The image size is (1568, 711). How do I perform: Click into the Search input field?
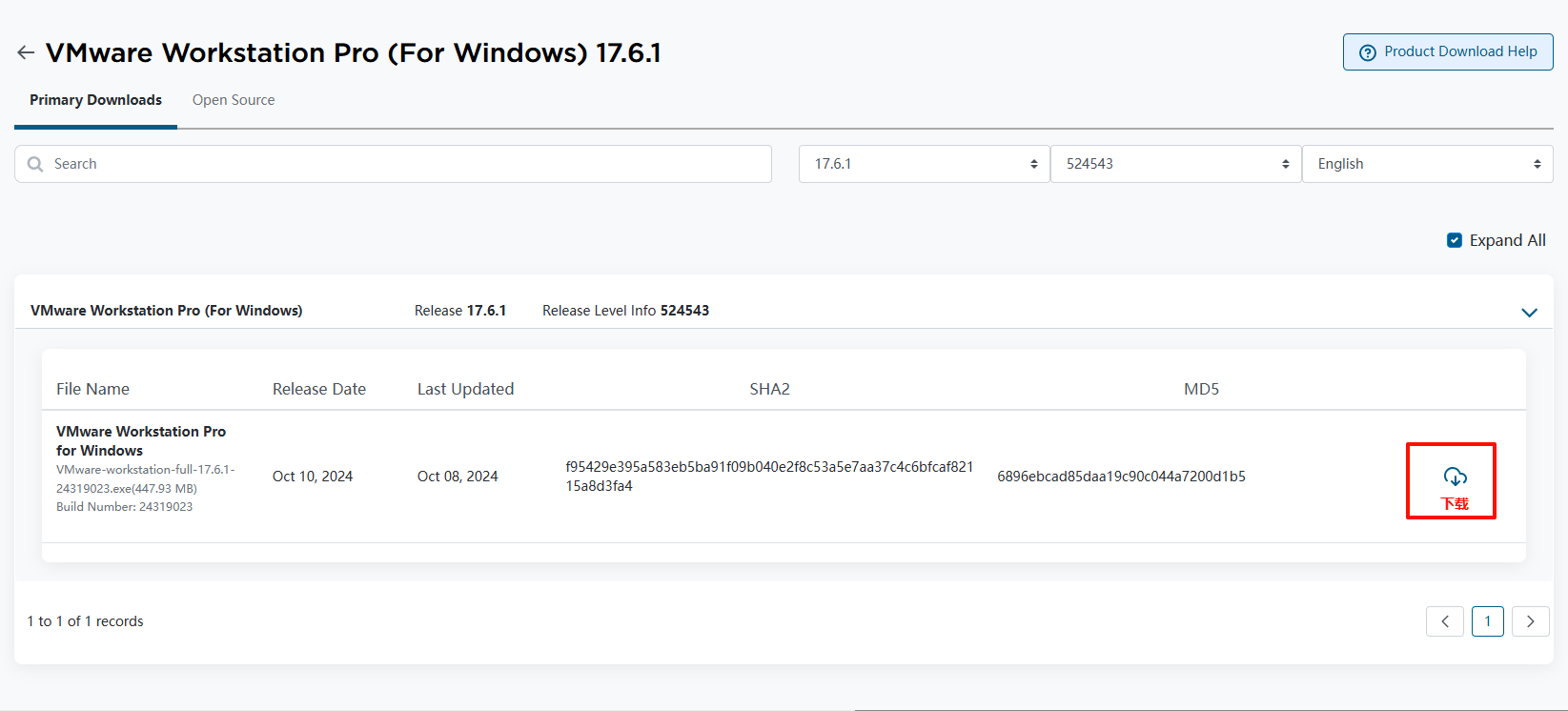click(x=400, y=164)
